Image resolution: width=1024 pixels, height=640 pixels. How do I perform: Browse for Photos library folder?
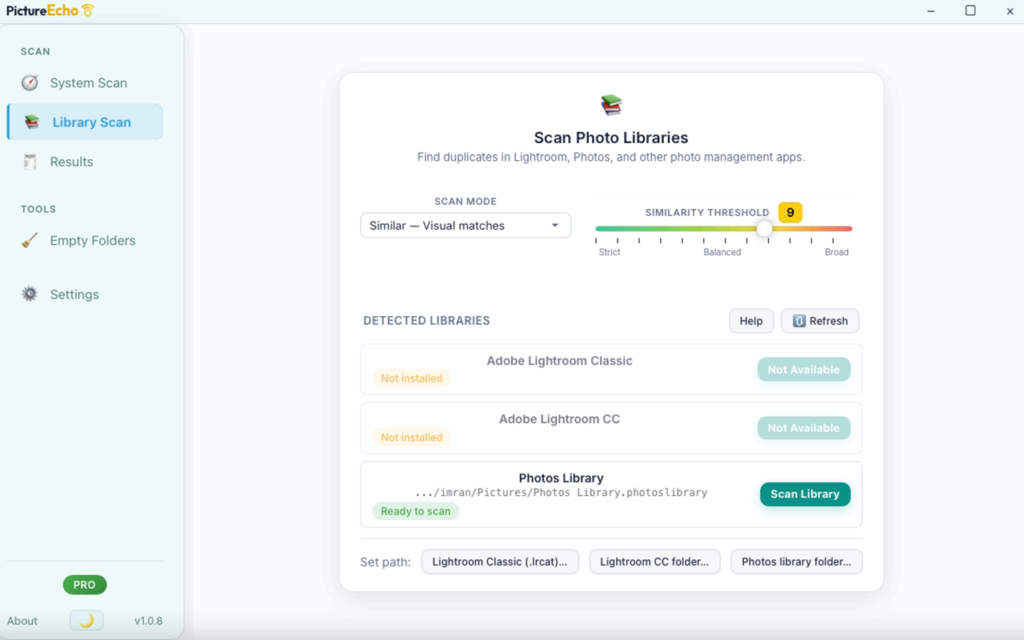(796, 562)
